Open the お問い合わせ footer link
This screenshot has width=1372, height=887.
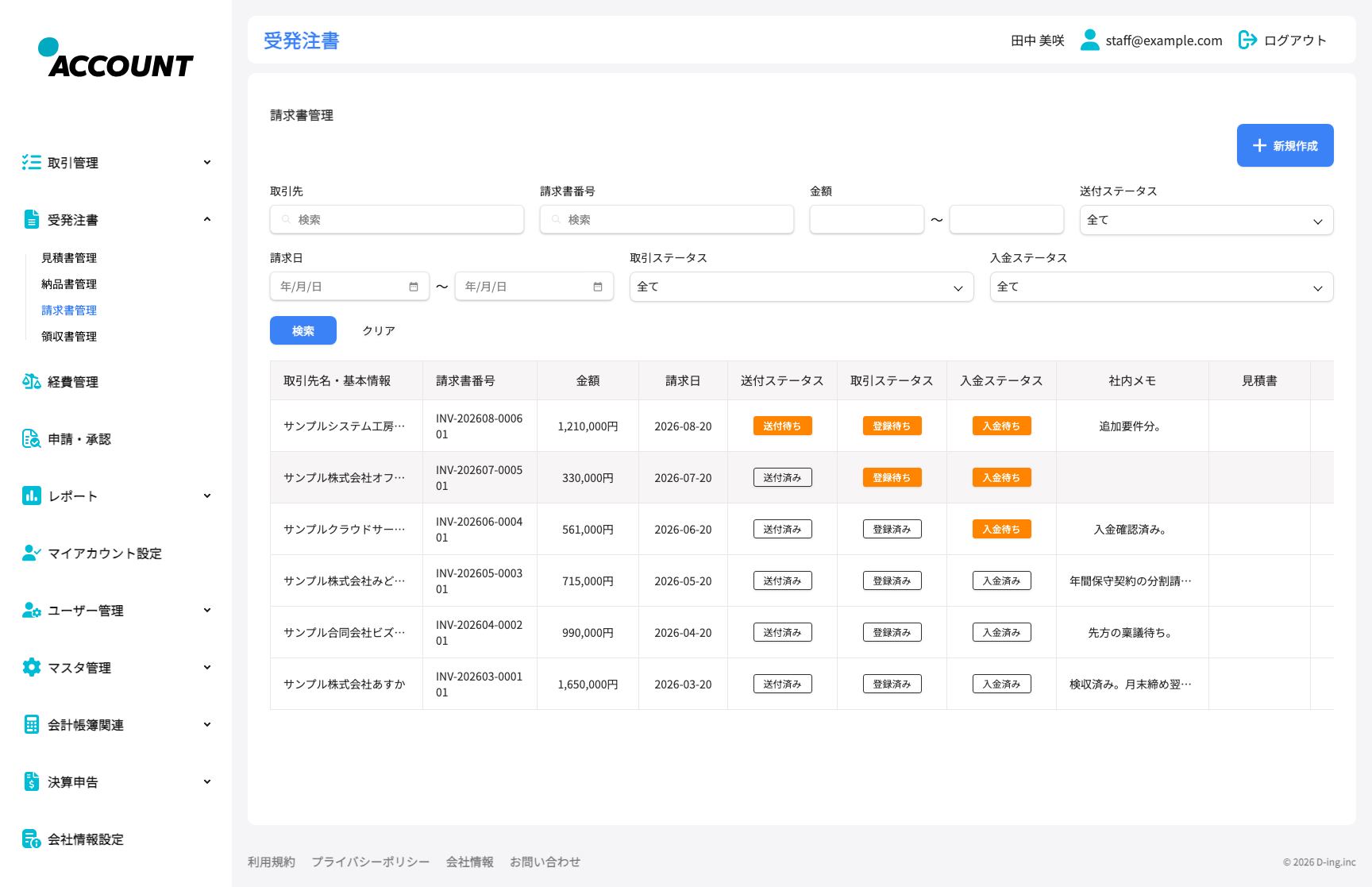click(x=545, y=862)
